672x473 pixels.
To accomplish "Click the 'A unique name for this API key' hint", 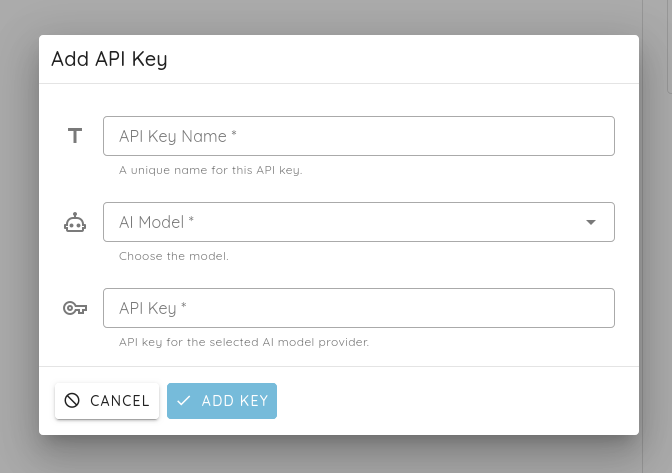I will (x=210, y=170).
